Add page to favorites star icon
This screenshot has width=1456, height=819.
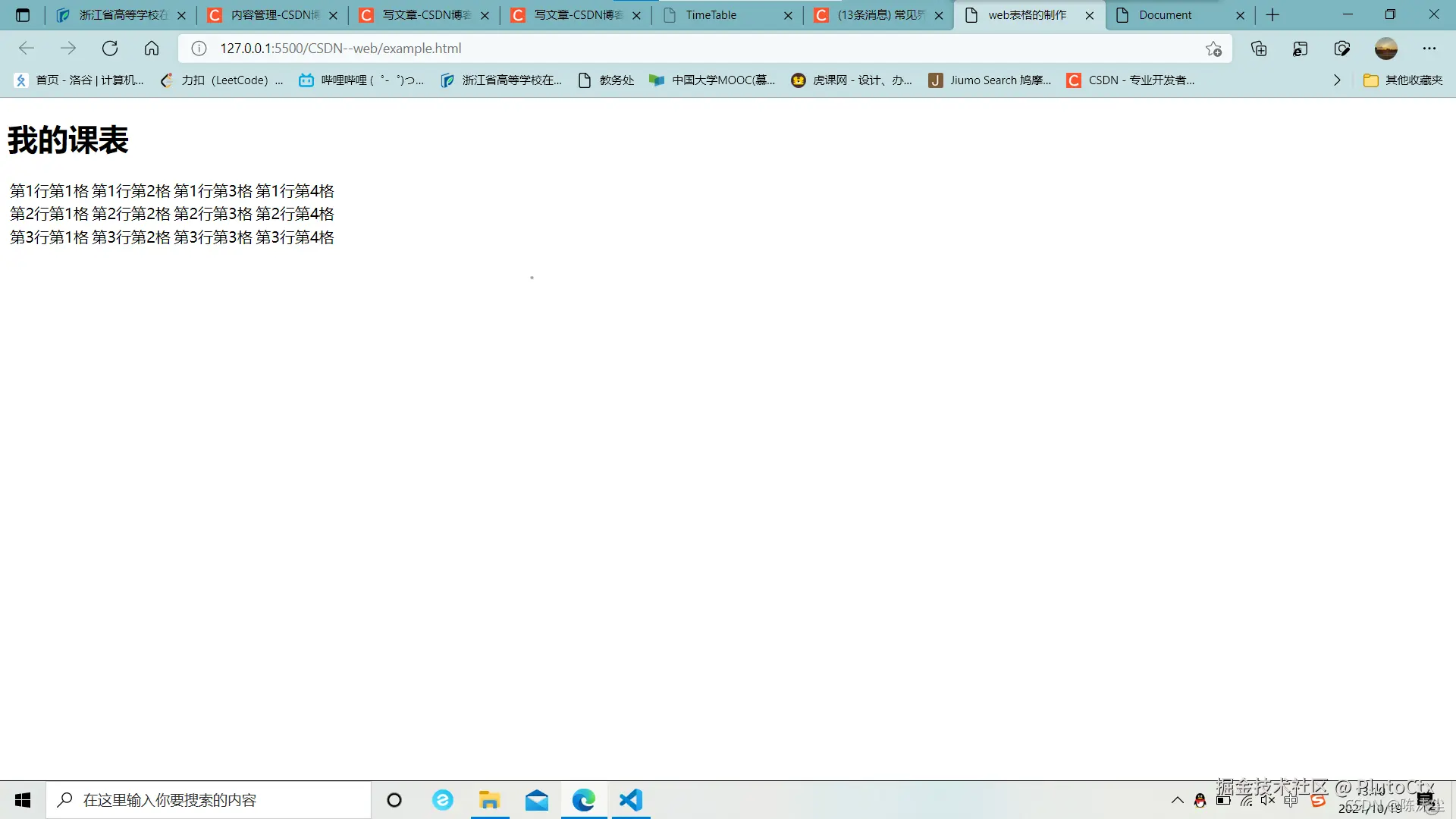click(1213, 49)
